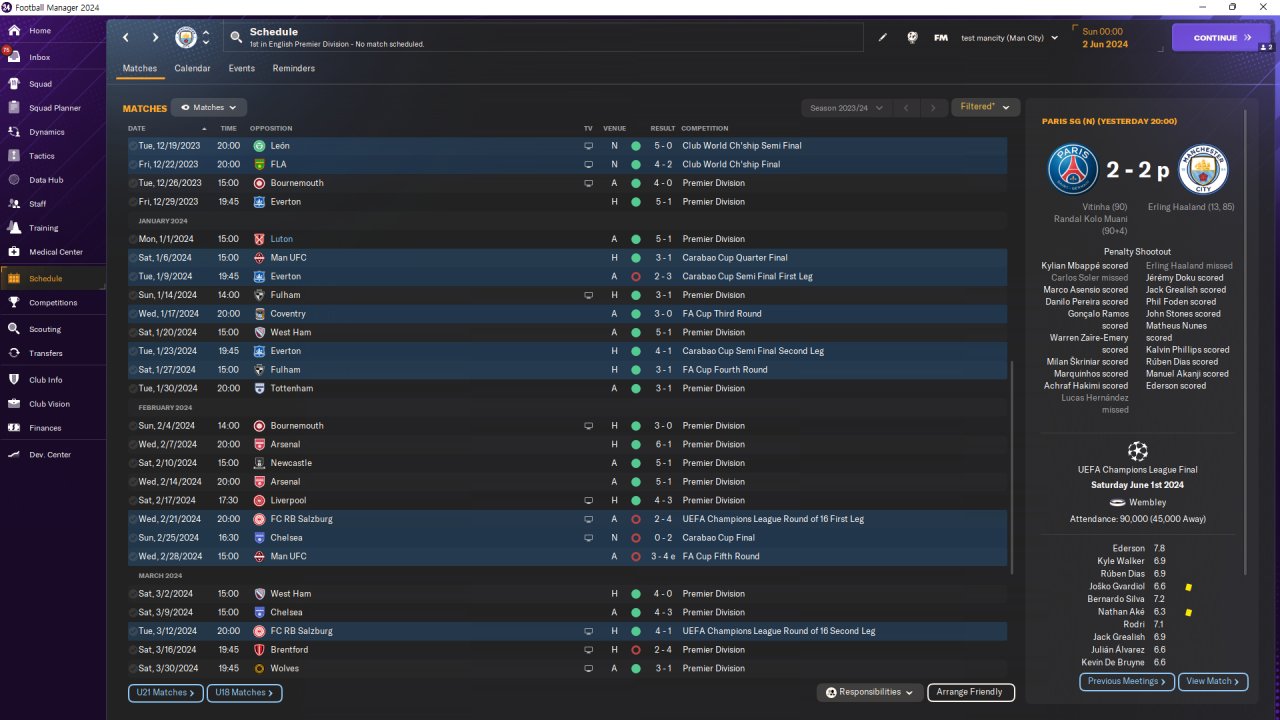Open the Finances sidebar icon

14,428
